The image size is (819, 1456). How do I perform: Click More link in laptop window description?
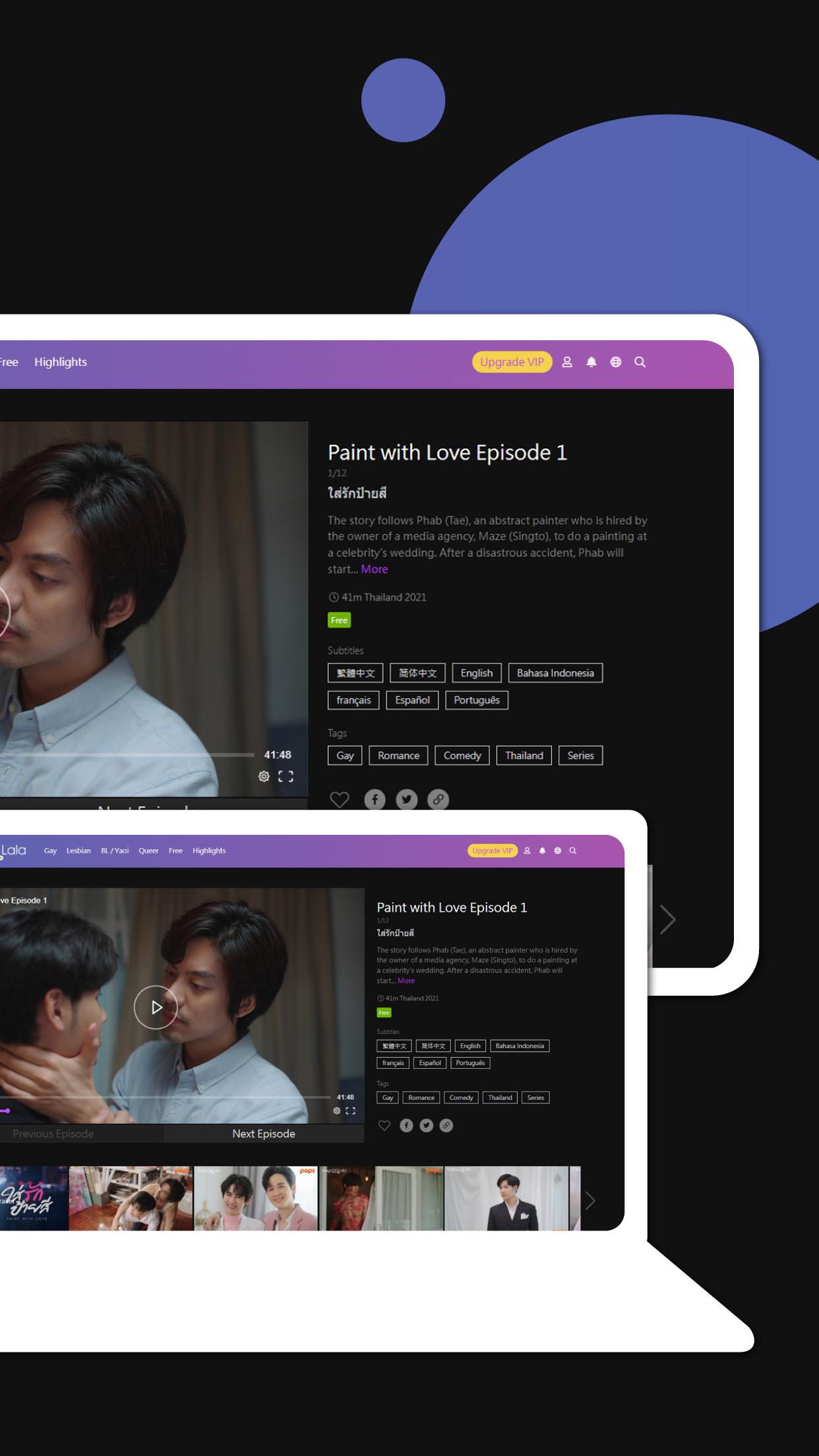tap(406, 981)
